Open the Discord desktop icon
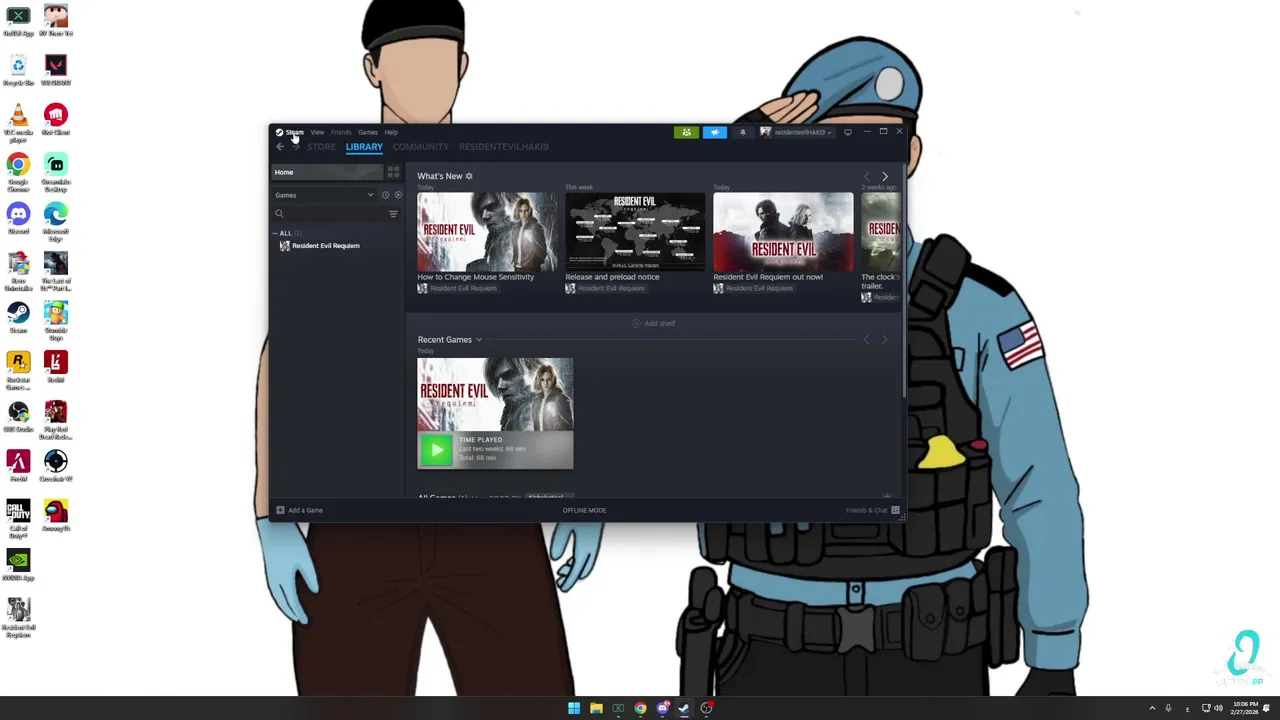This screenshot has height=720, width=1280. [x=18, y=218]
